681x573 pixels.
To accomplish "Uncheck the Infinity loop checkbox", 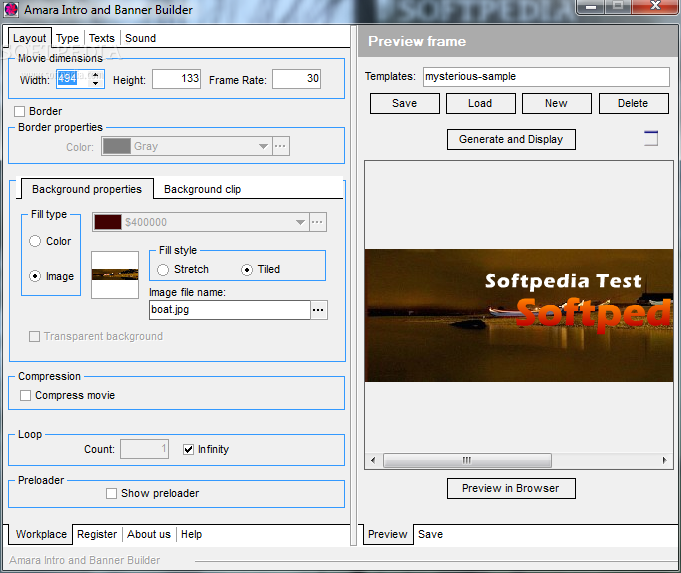I will [x=188, y=449].
